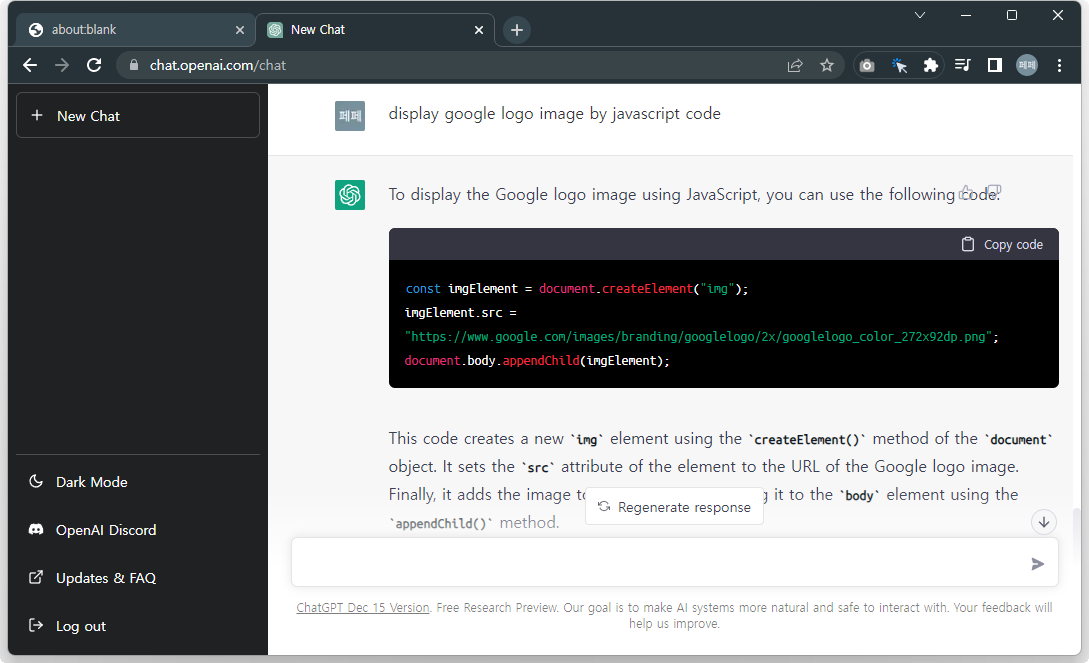Screen dimensions: 1089x663
Task: Give thumbs down to the response
Action: pos(994,192)
